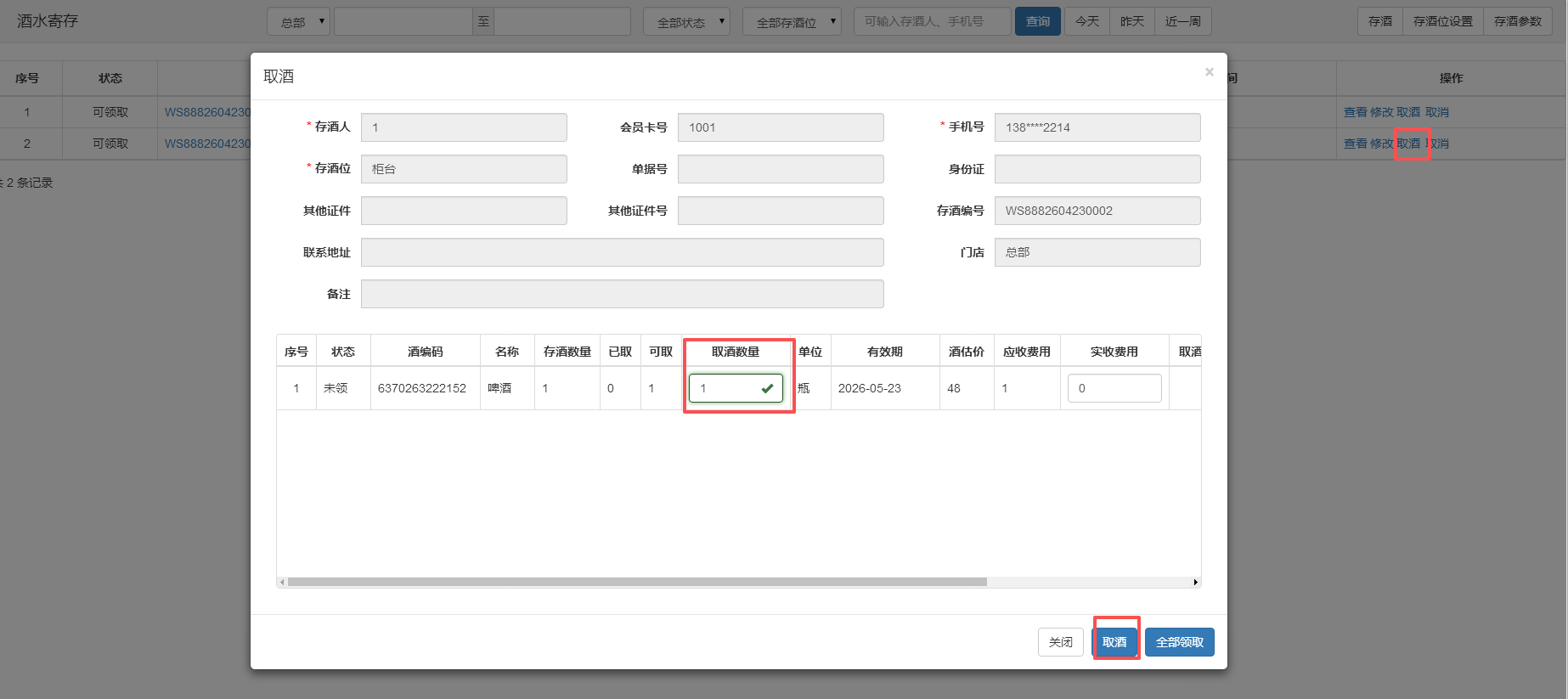
Task: Click the 存酒人 search box in the toolbar
Action: pos(933,21)
